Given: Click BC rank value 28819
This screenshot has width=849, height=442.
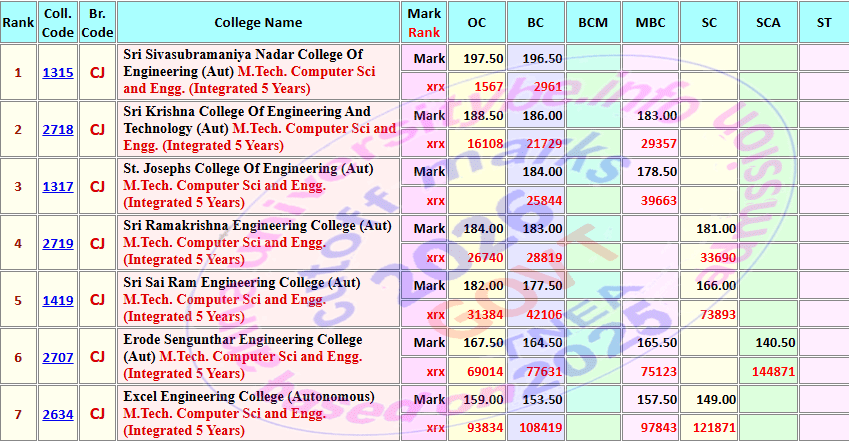Looking at the screenshot, I should [x=544, y=257].
